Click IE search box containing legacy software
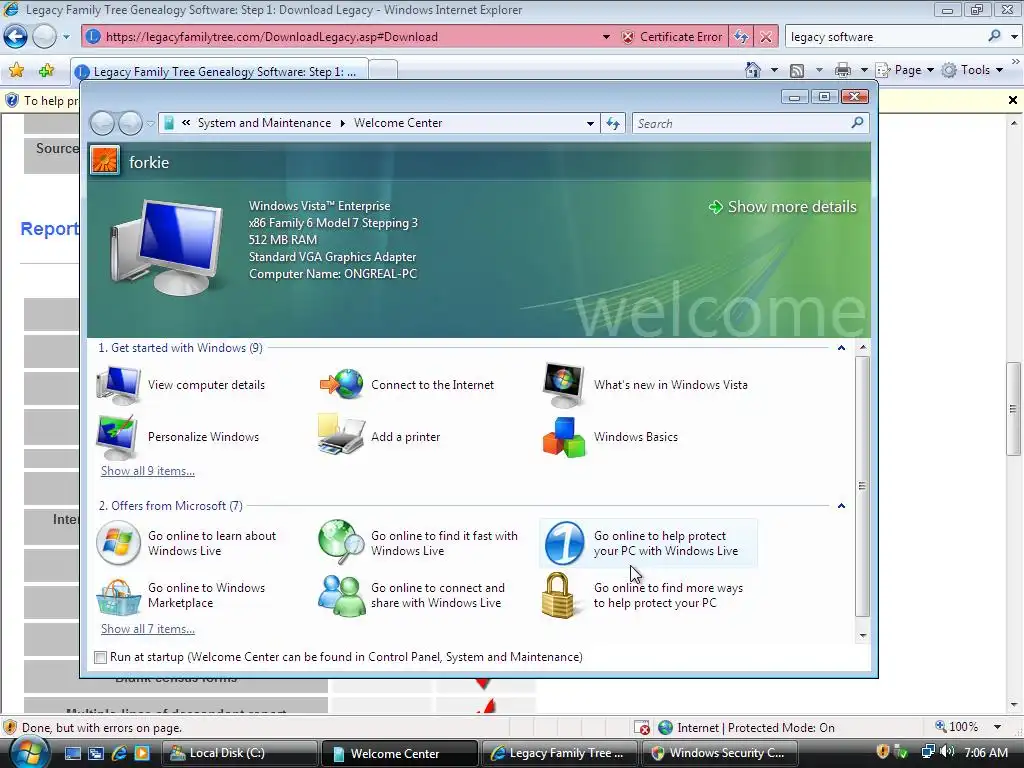Viewport: 1024px width, 768px height. point(886,37)
